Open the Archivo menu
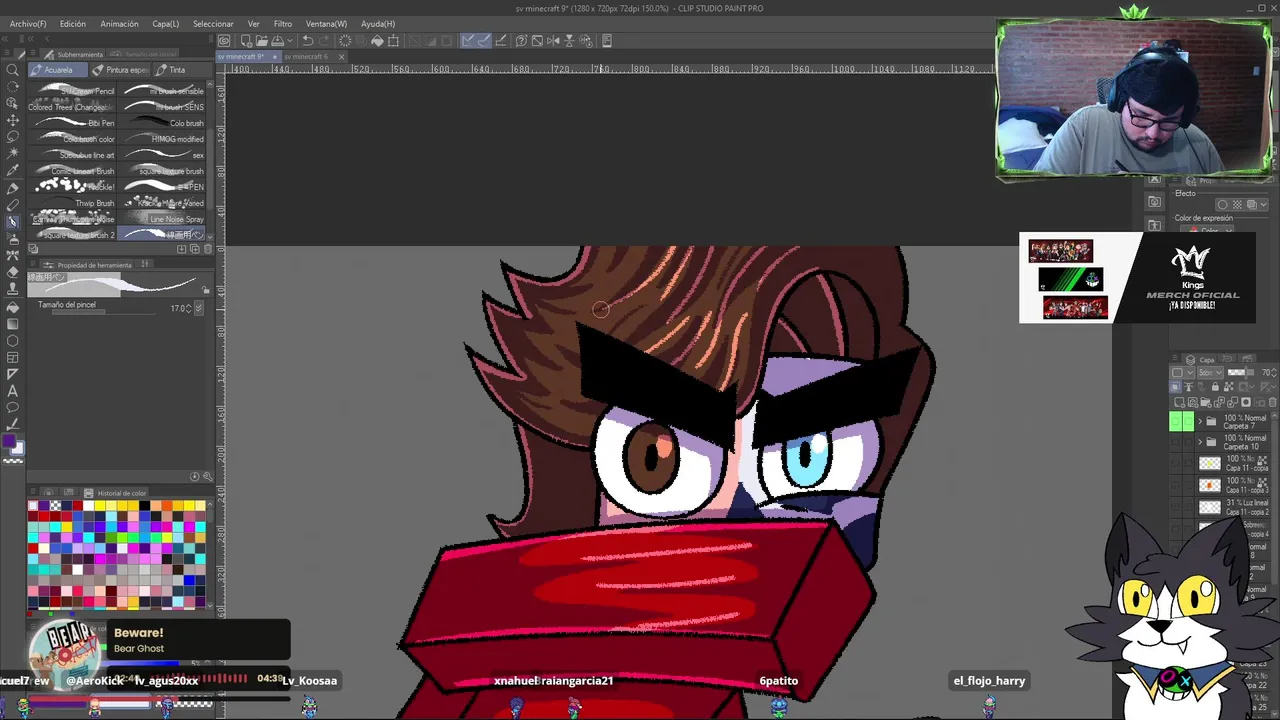 click(28, 24)
